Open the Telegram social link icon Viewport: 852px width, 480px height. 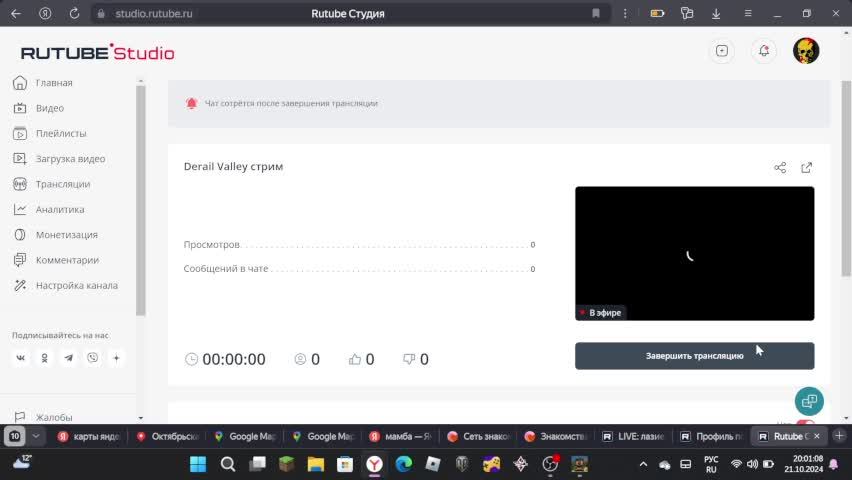[68, 358]
